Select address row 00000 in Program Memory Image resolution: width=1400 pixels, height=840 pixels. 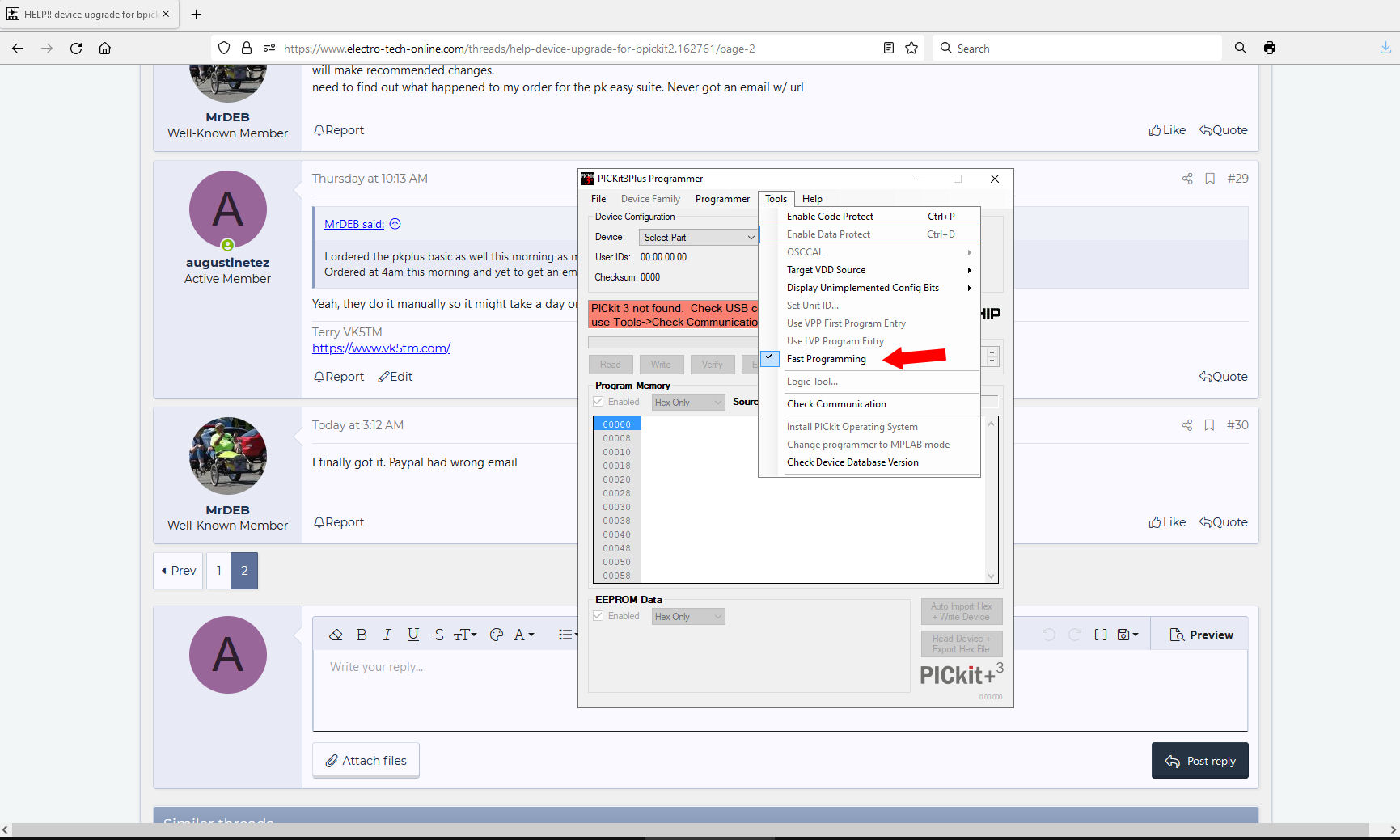617,424
